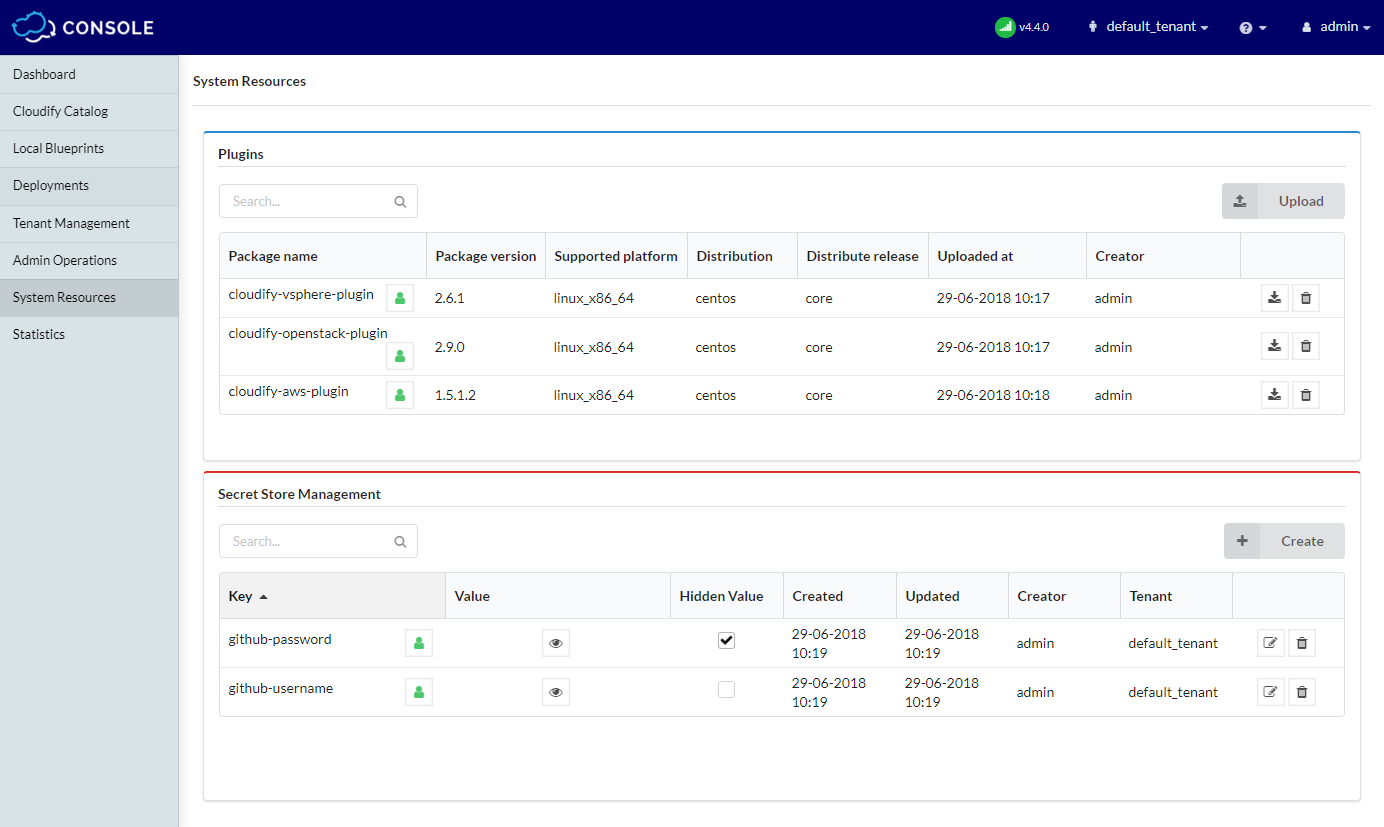
Task: Click the github-username key text
Action: click(x=281, y=688)
